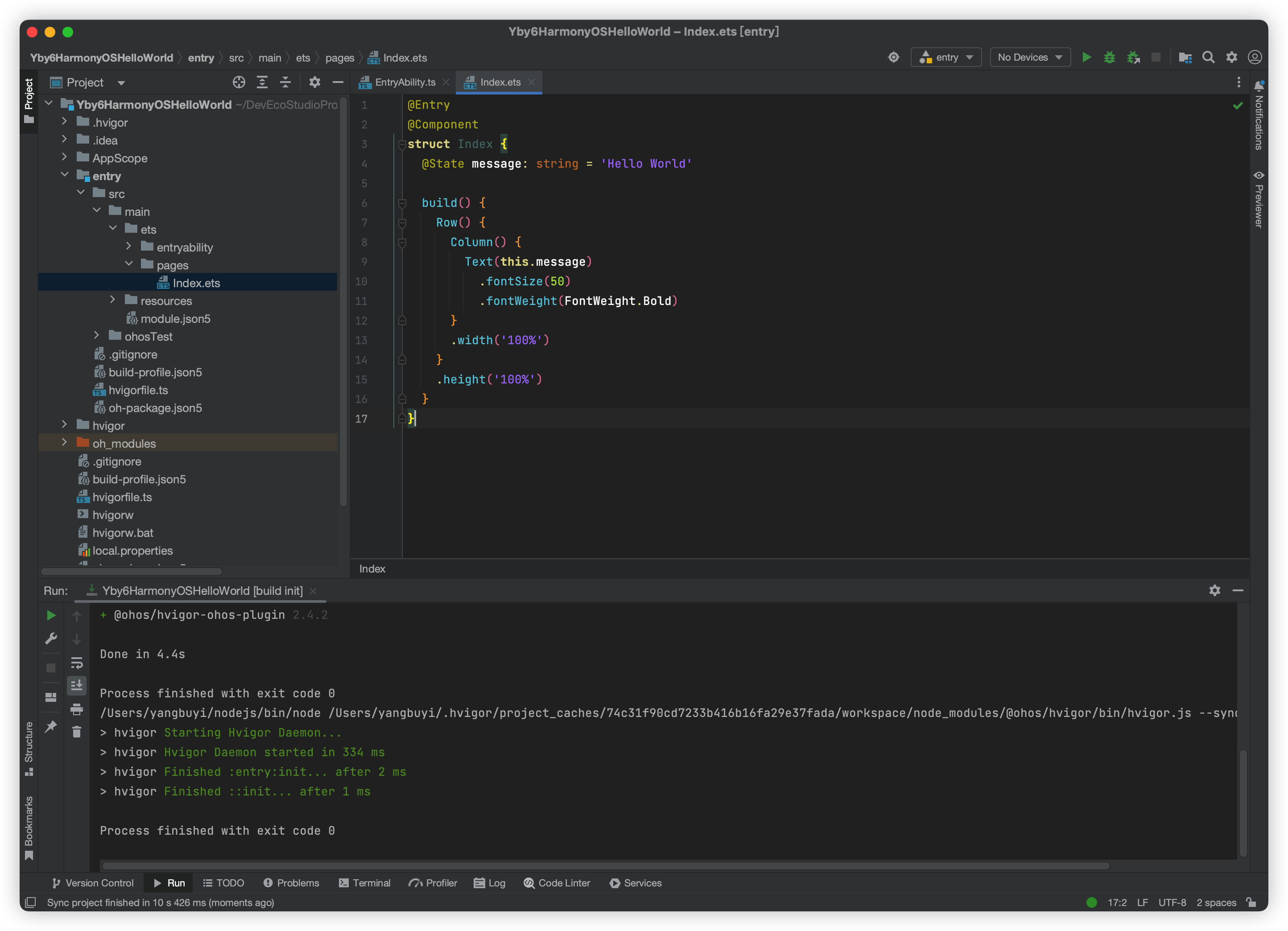Click the Debug entry bug icon

pos(1109,58)
